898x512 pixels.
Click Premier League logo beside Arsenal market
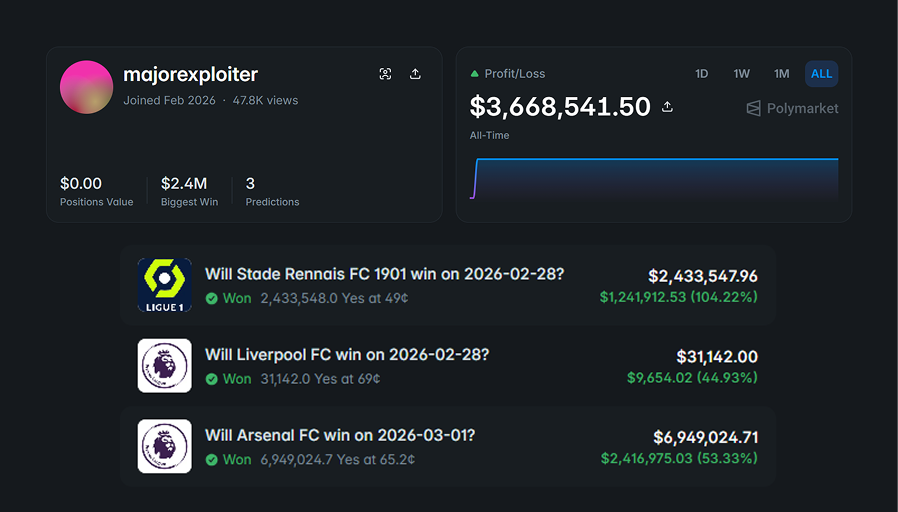(164, 446)
